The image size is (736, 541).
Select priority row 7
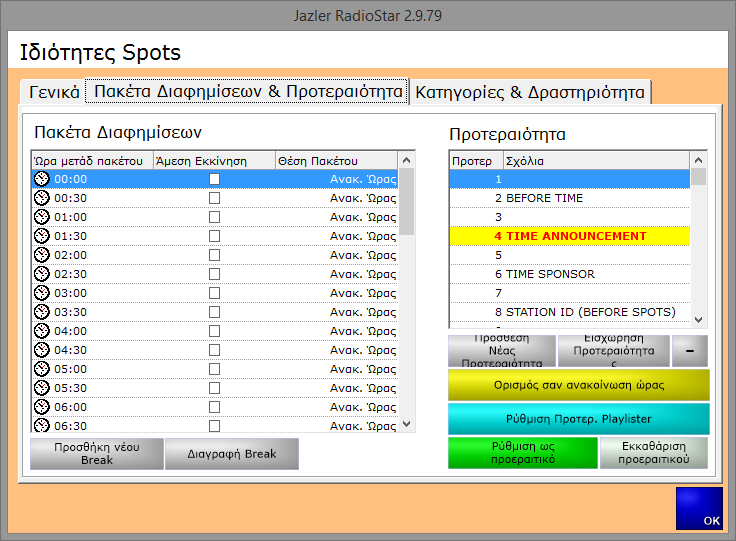pyautogui.click(x=570, y=293)
